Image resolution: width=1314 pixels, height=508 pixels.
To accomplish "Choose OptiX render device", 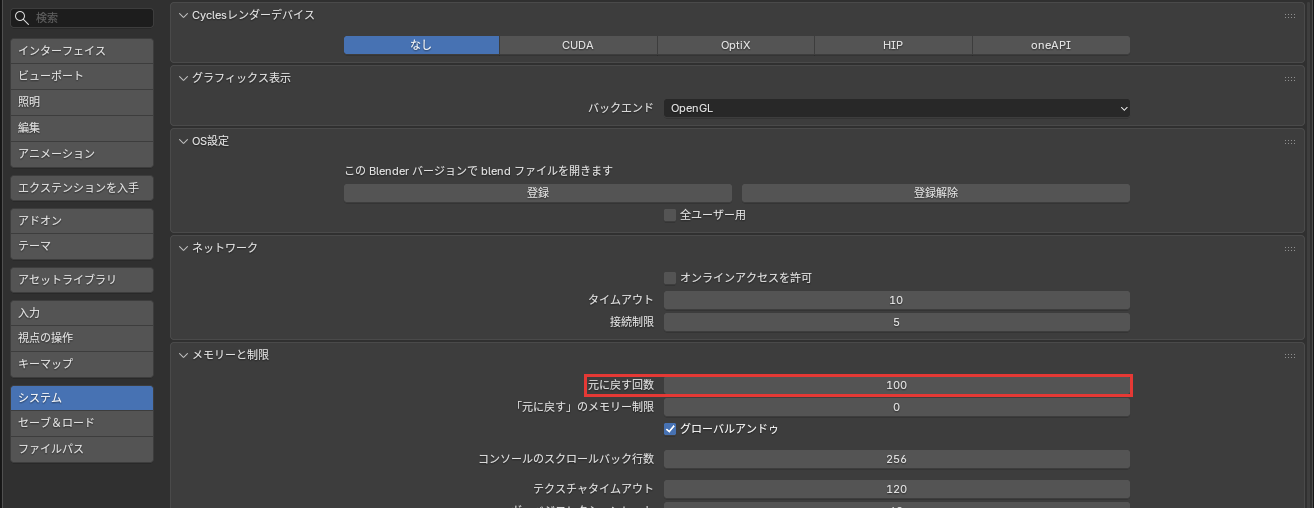I will click(x=736, y=45).
